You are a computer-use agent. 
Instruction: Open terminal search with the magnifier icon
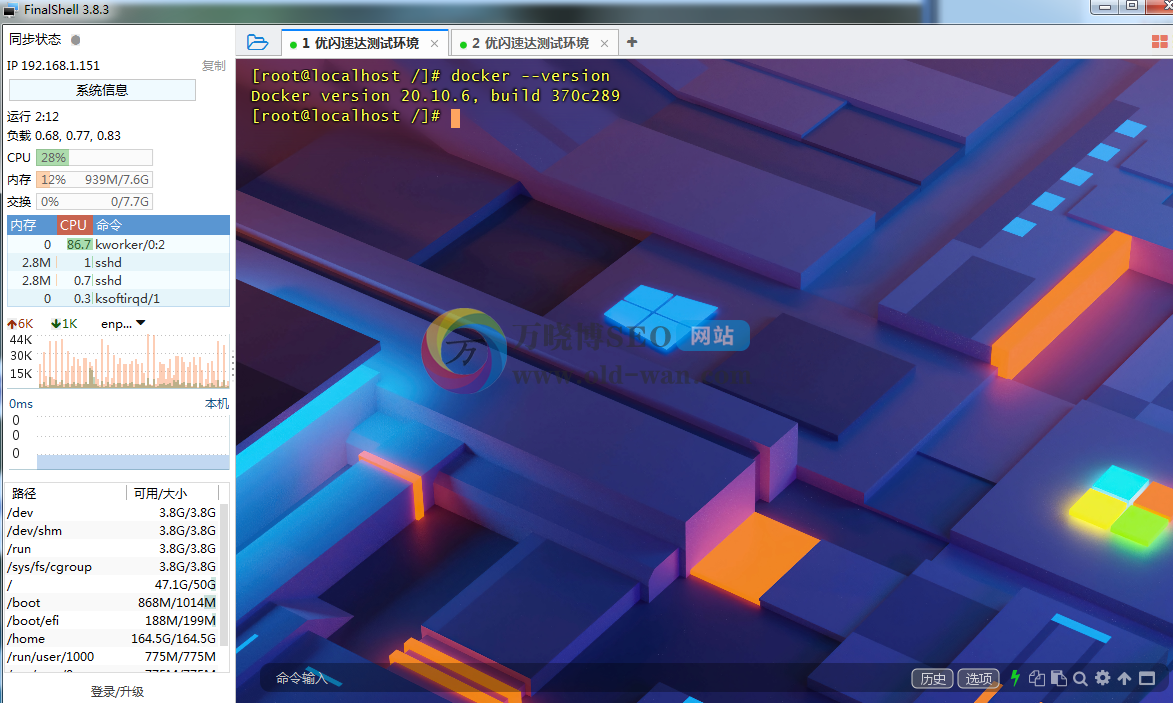click(x=1080, y=678)
